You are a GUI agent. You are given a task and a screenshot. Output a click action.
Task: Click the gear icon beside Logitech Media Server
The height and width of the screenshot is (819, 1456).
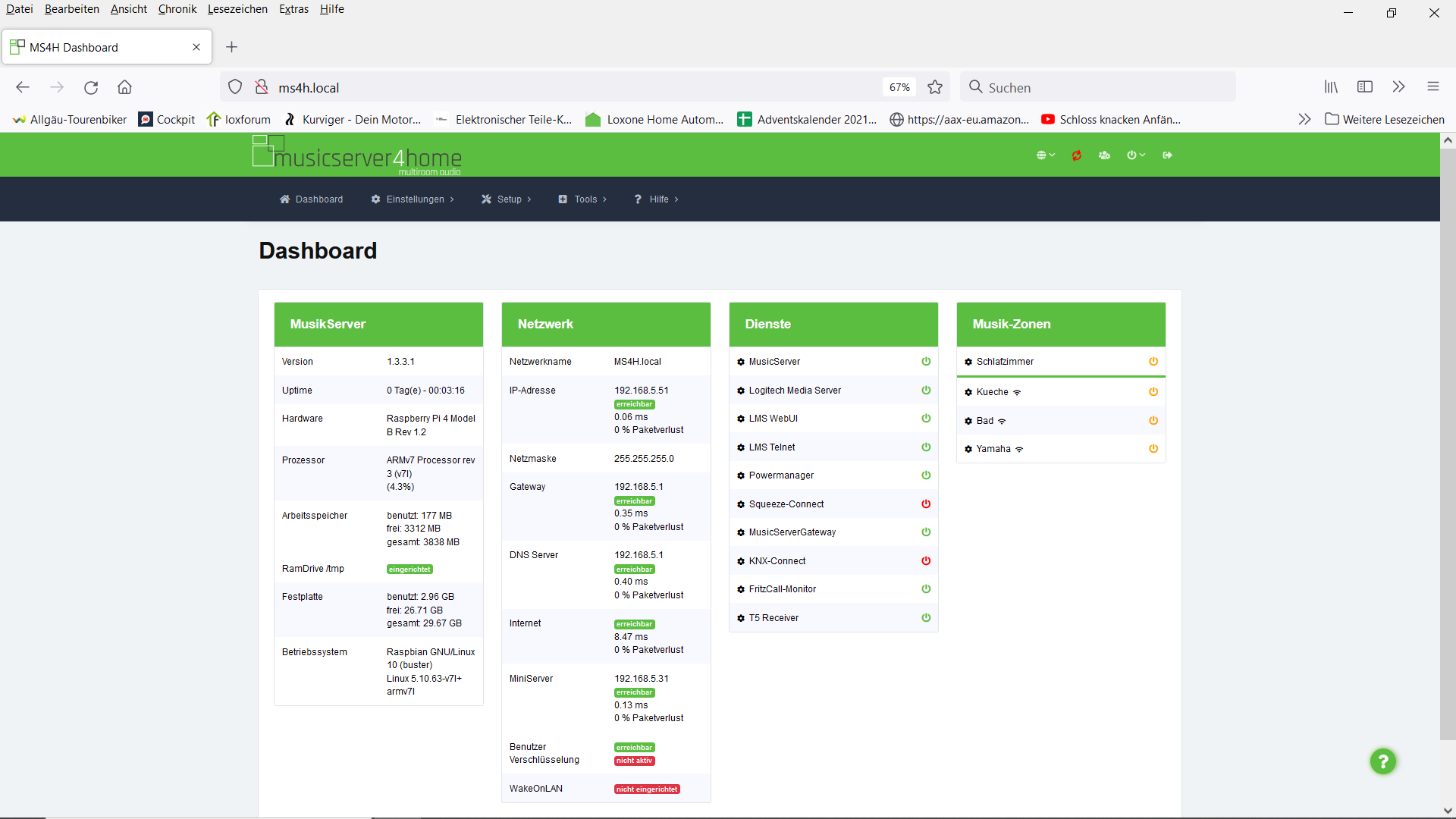coord(741,391)
